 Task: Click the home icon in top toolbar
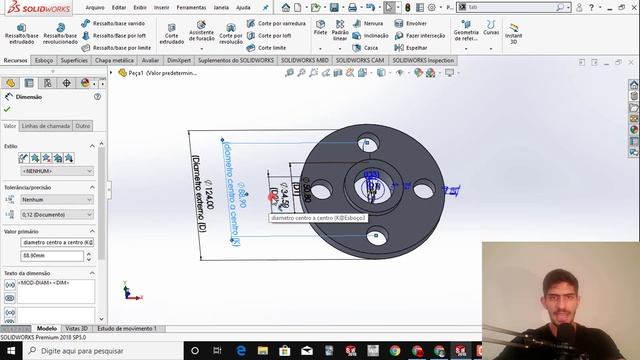(x=286, y=7)
